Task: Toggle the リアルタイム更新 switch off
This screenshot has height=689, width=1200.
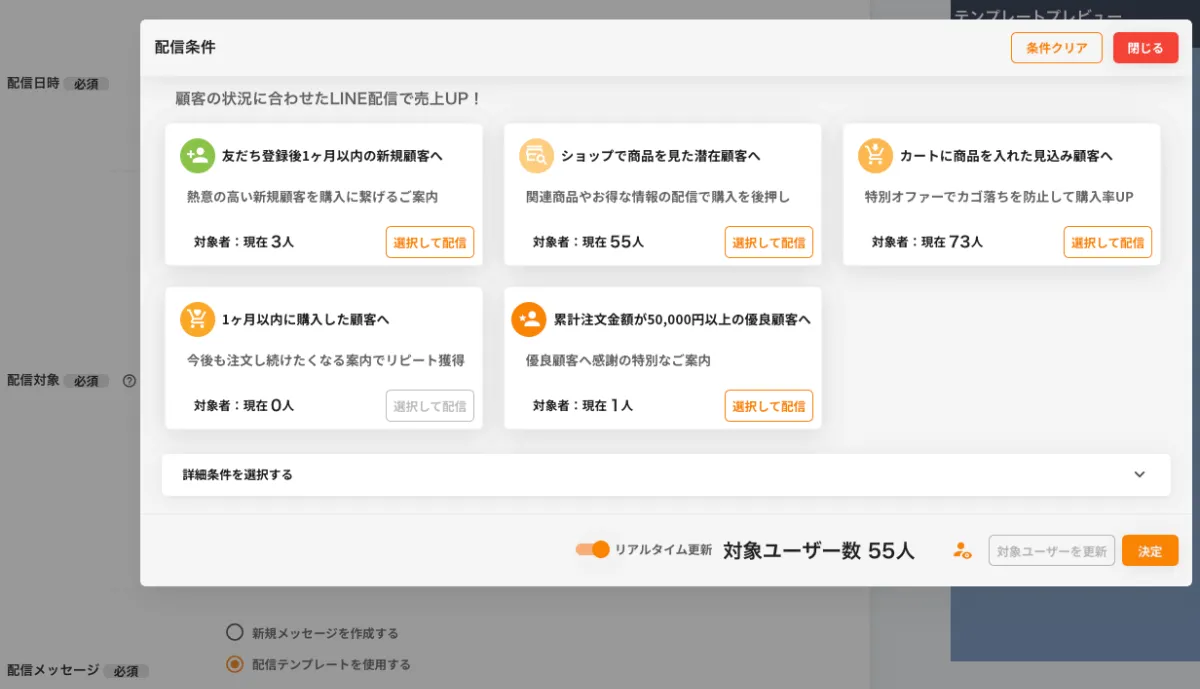Action: click(593, 549)
